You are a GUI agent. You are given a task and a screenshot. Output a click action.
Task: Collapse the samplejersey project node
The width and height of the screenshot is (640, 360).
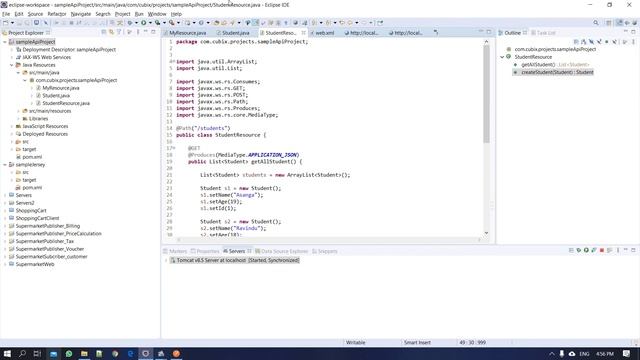click(x=4, y=165)
